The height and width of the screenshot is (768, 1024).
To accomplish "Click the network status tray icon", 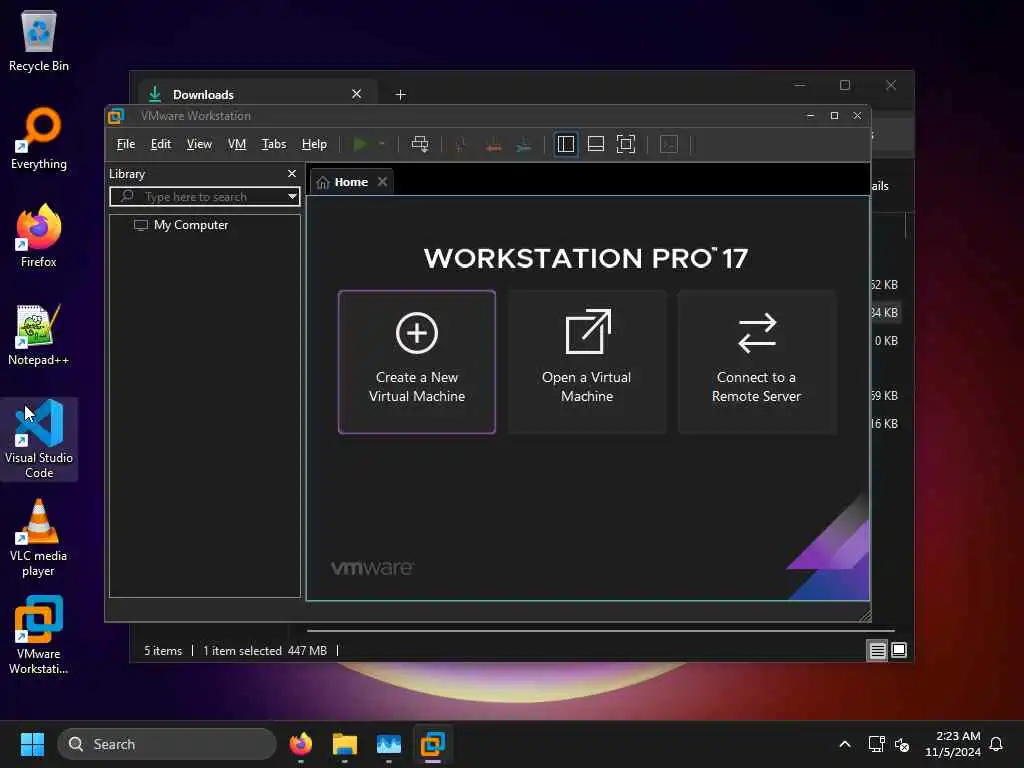I will (876, 744).
